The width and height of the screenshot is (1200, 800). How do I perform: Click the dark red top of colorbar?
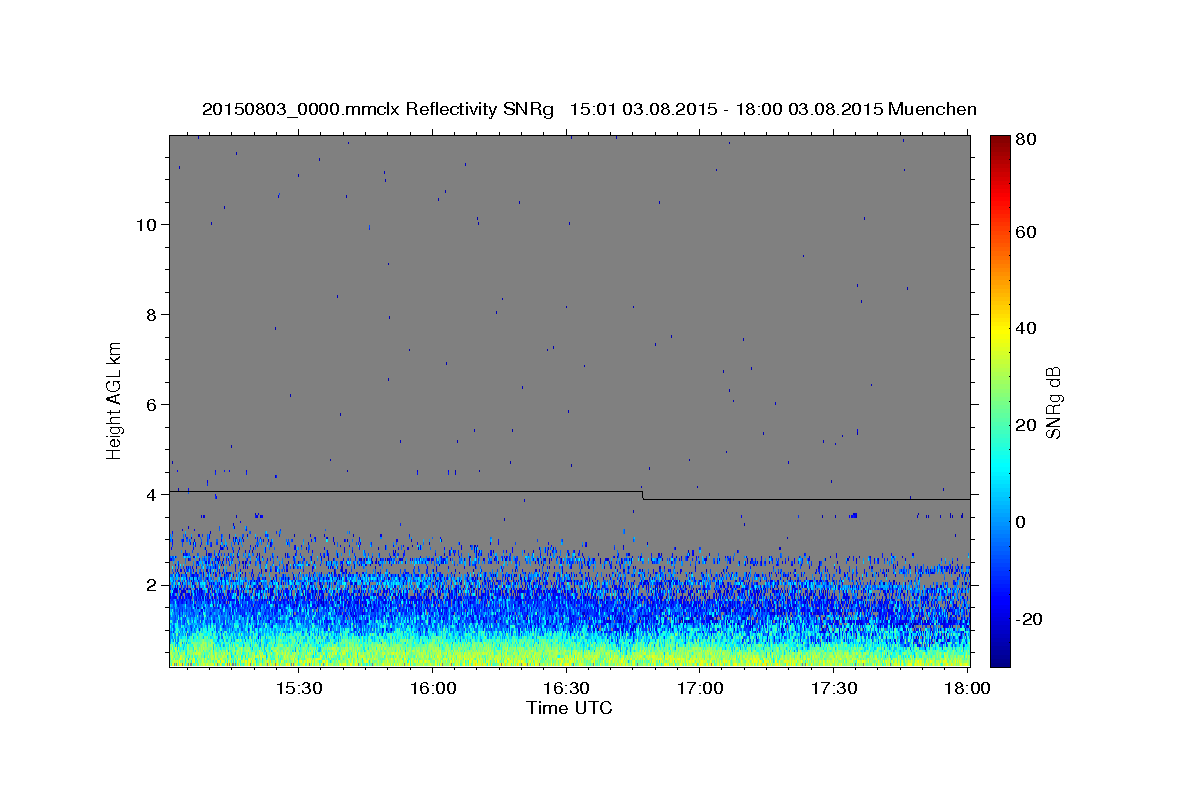1000,142
